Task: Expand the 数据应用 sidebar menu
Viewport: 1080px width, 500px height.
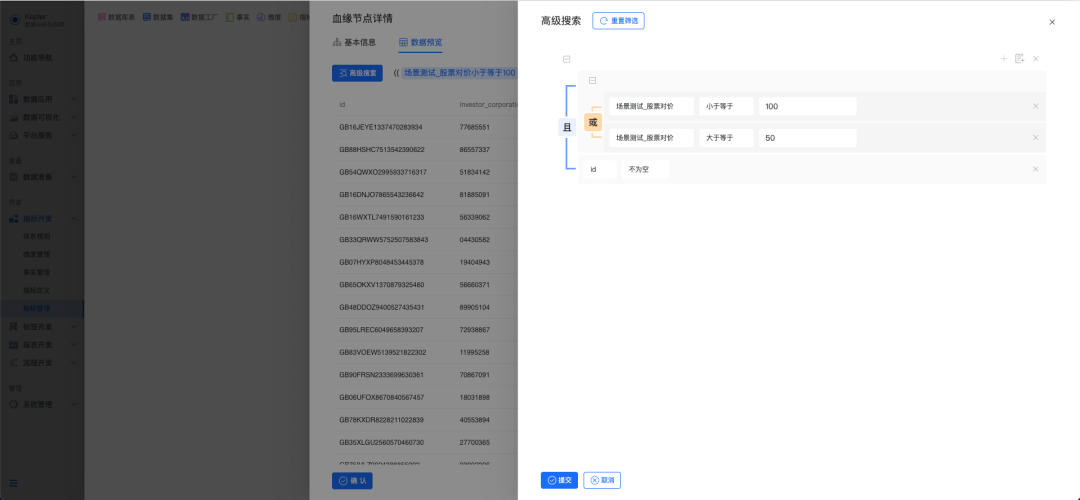Action: (x=42, y=99)
